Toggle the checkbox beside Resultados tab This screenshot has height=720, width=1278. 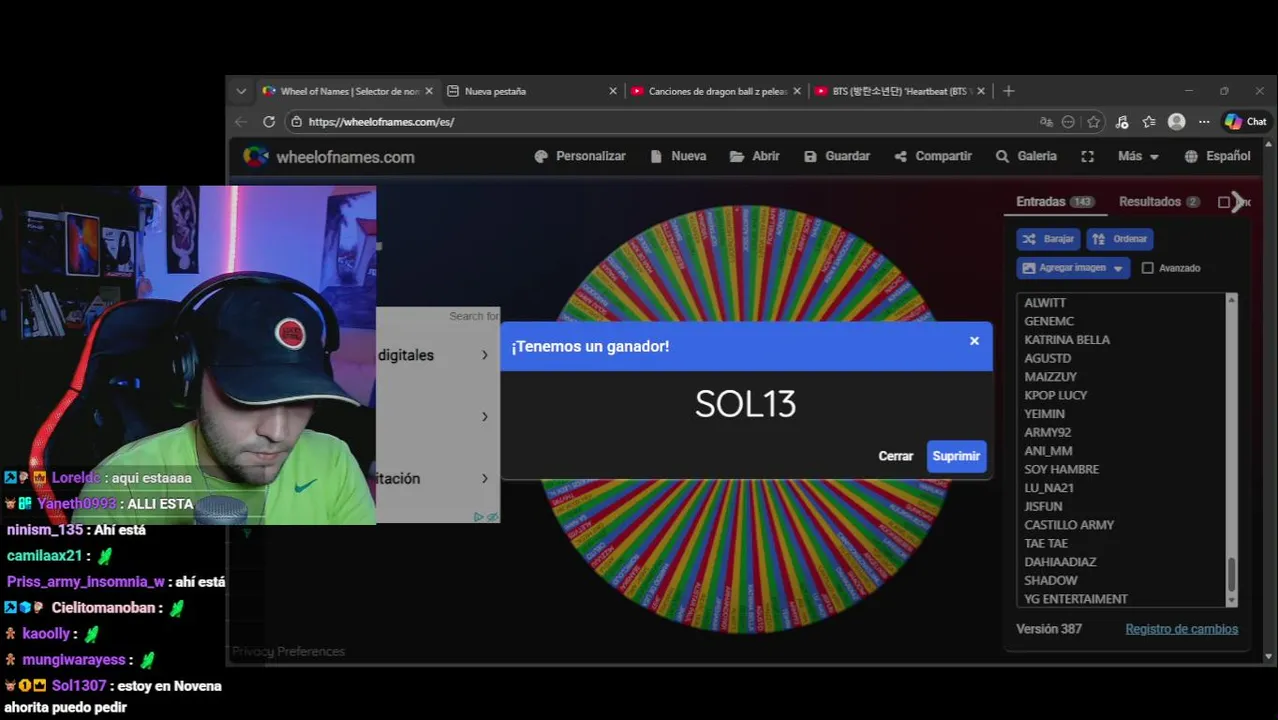[x=1224, y=202]
